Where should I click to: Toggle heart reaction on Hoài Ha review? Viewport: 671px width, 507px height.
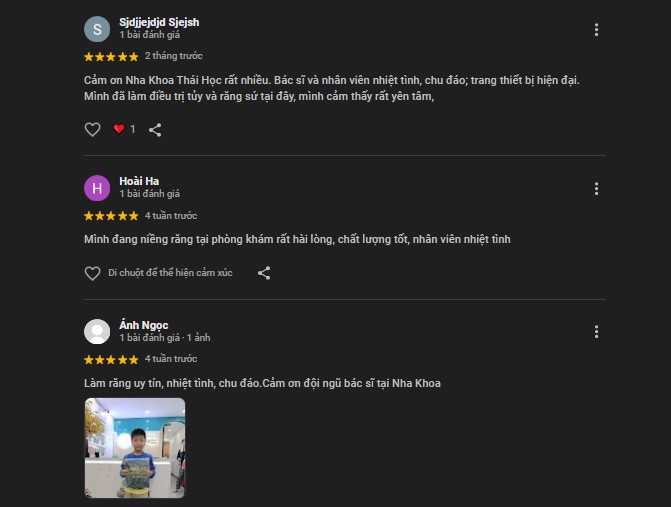click(93, 273)
